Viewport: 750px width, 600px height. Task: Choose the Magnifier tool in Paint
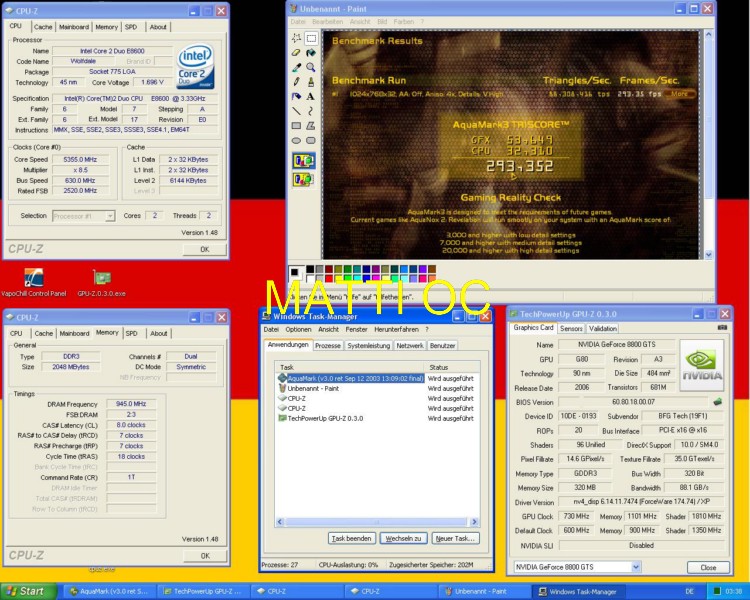[x=311, y=67]
